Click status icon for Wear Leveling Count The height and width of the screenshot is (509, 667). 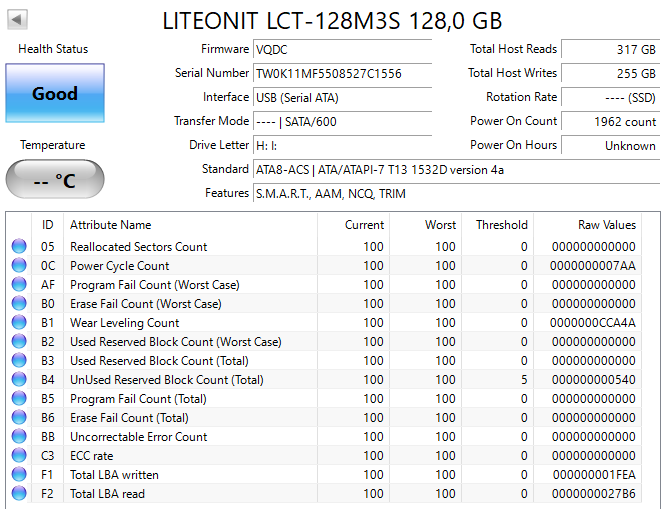pos(19,323)
